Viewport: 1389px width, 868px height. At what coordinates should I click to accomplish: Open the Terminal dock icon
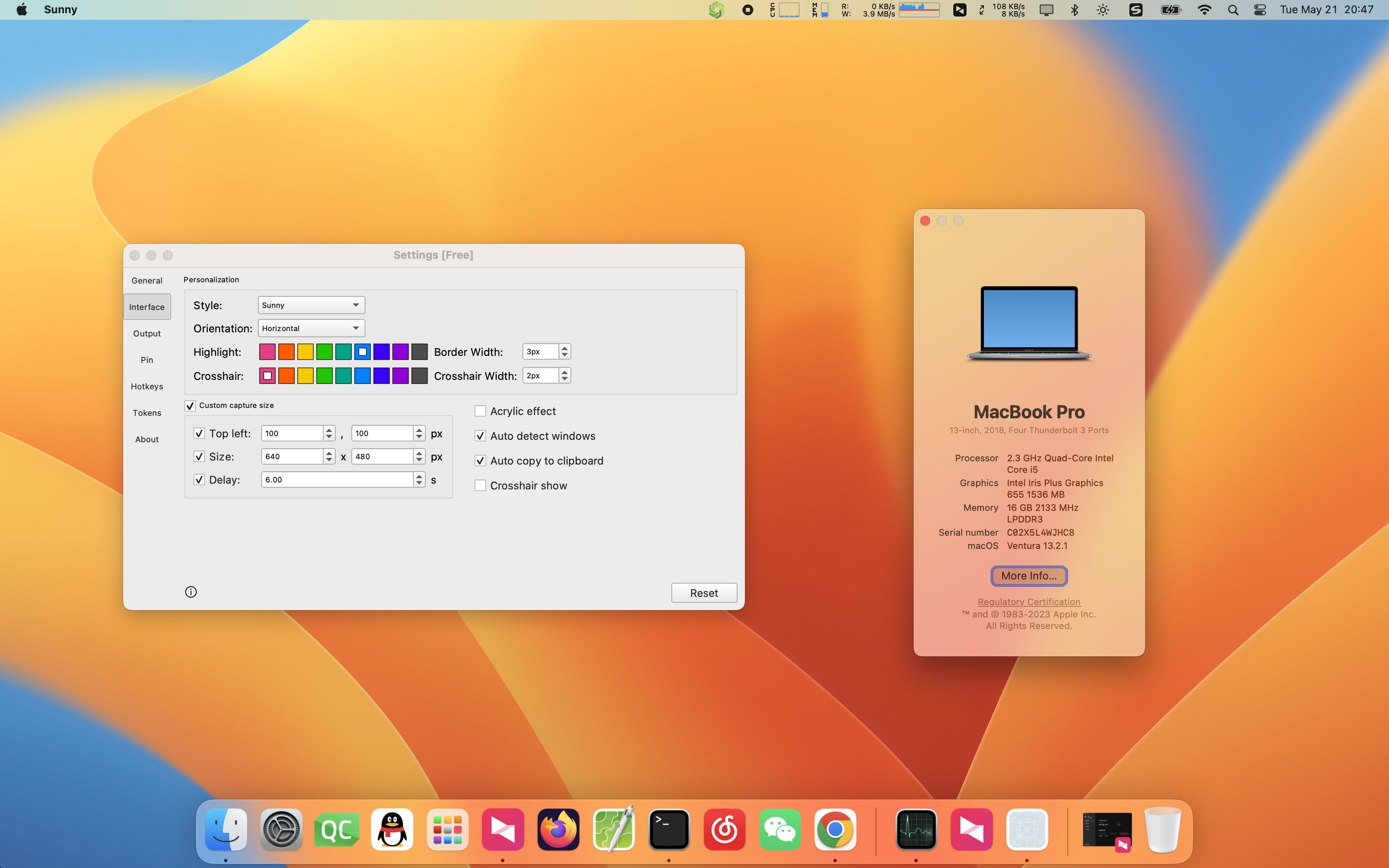(669, 830)
